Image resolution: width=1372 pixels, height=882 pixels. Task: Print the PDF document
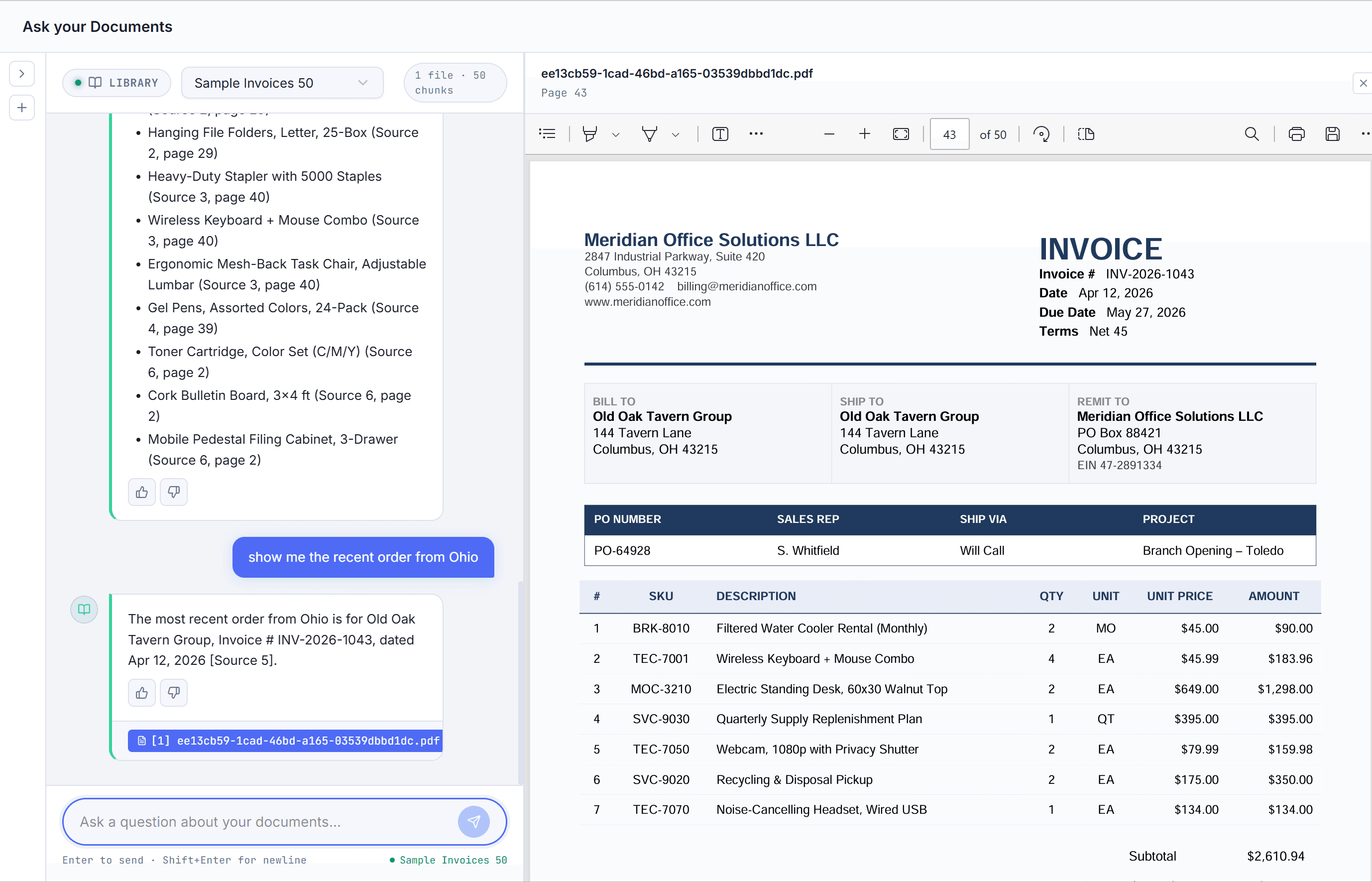(1296, 134)
